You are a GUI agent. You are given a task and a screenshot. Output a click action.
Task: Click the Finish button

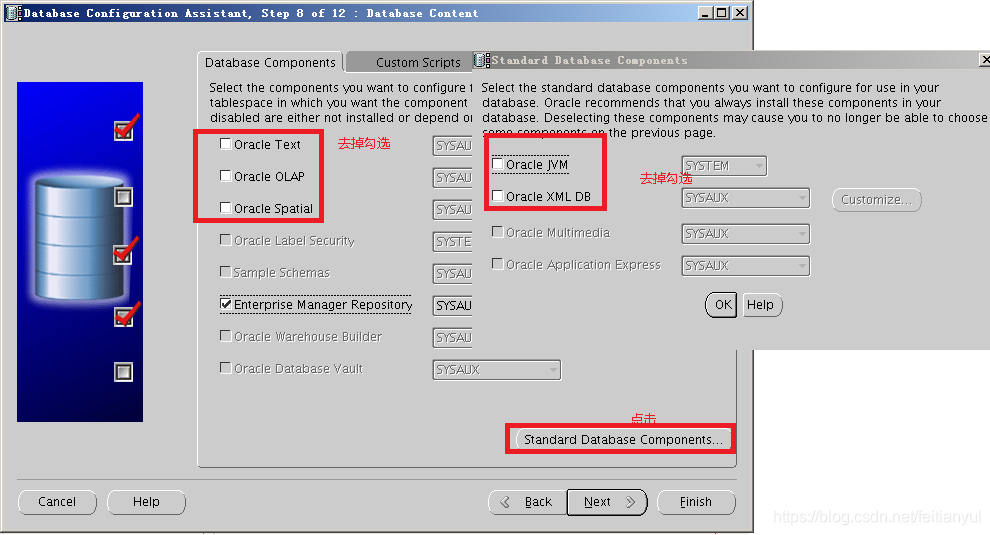pyautogui.click(x=696, y=502)
